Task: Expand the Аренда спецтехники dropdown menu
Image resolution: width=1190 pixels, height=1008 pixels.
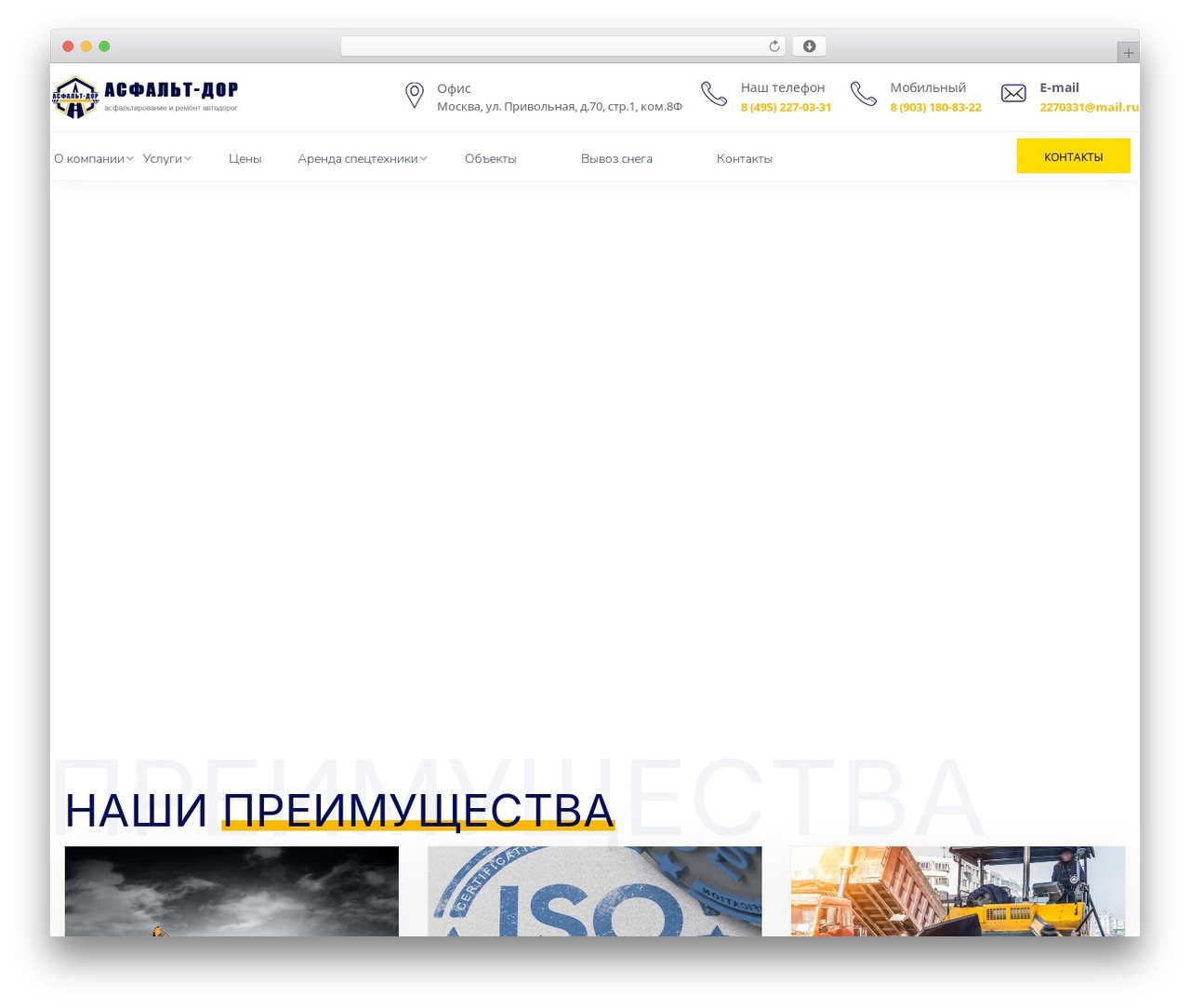Action: pyautogui.click(x=363, y=159)
